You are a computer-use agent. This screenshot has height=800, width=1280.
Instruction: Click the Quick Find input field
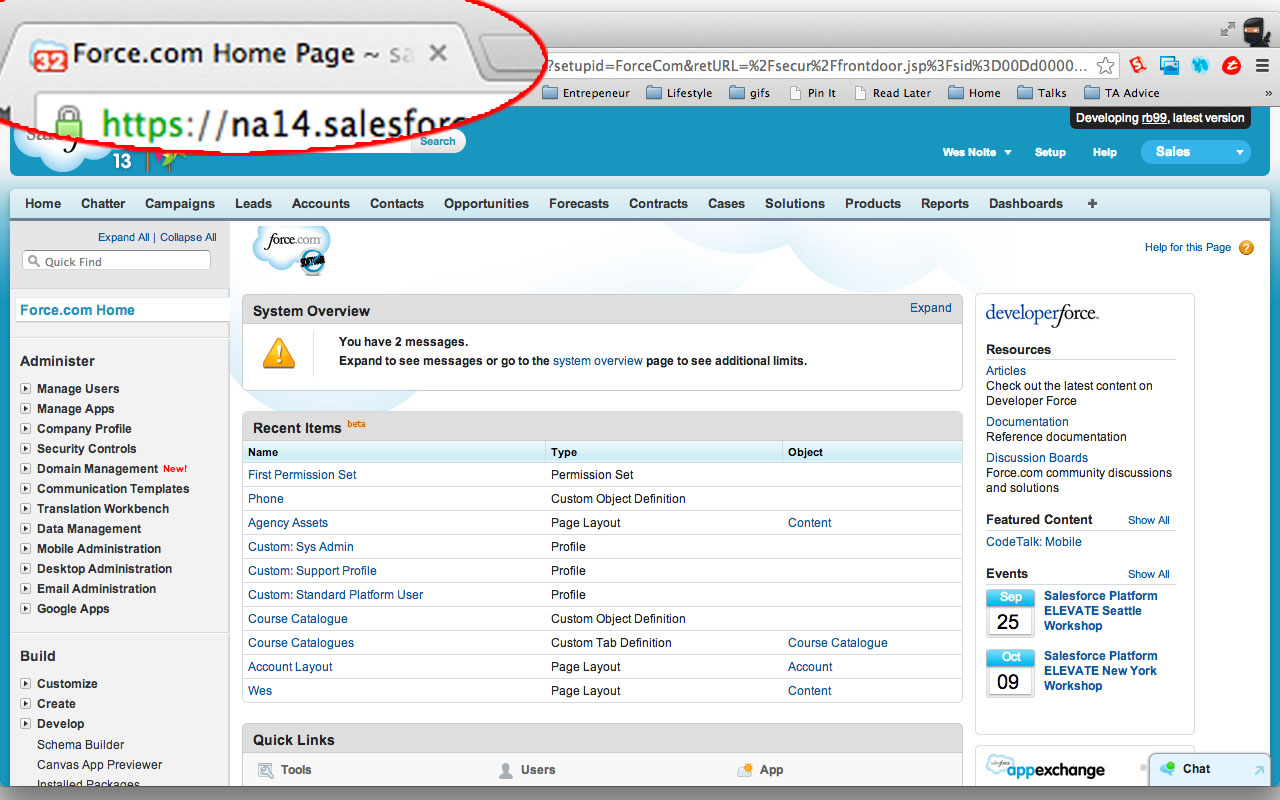click(116, 261)
